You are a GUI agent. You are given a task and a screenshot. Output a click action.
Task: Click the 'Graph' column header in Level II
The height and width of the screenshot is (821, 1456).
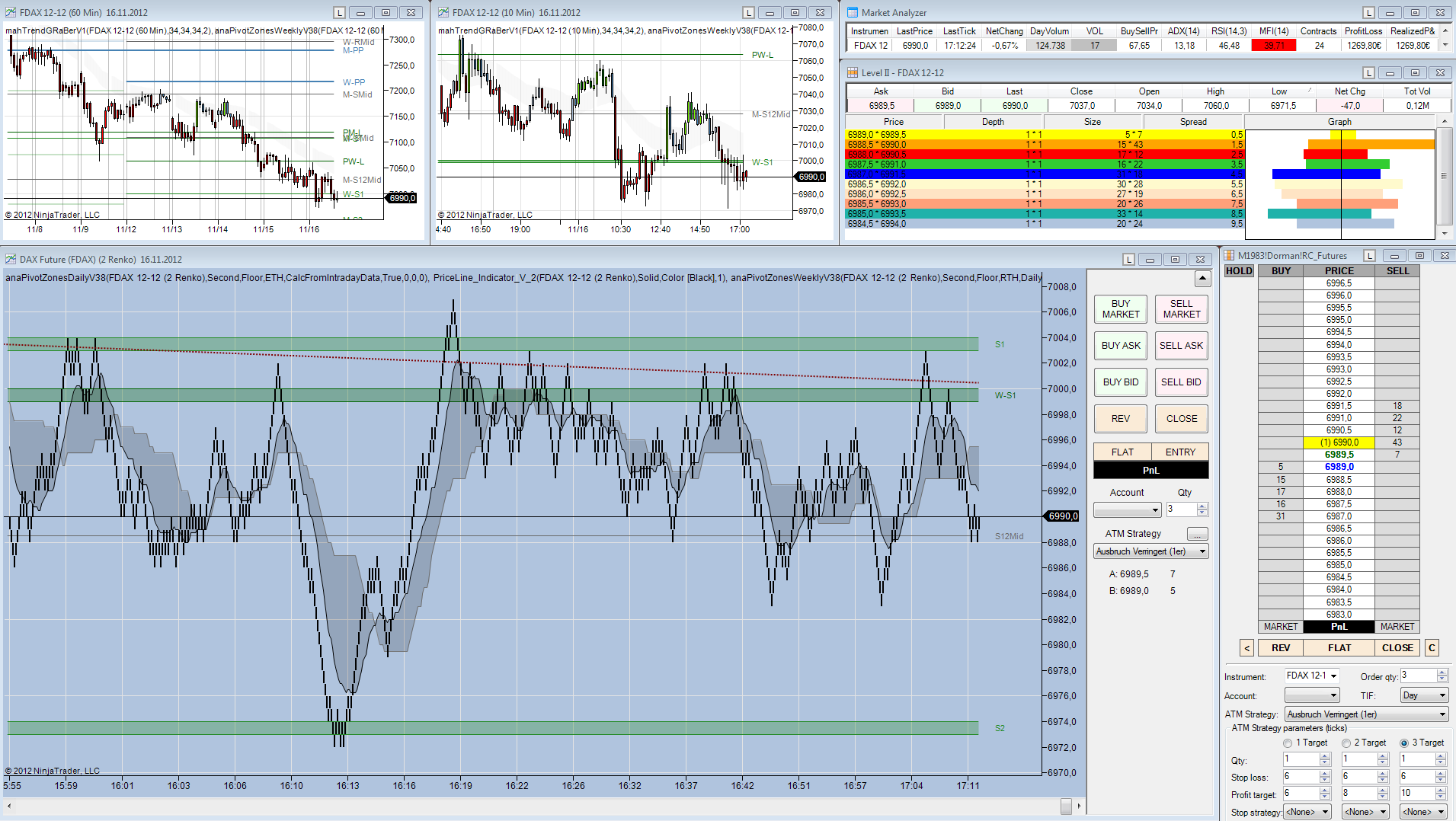[x=1339, y=122]
